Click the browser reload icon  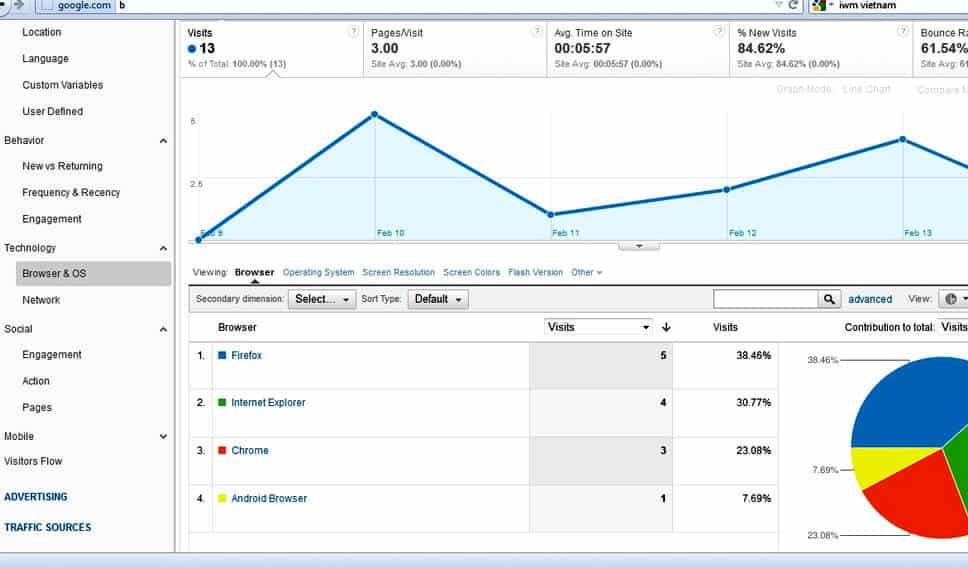[794, 5]
